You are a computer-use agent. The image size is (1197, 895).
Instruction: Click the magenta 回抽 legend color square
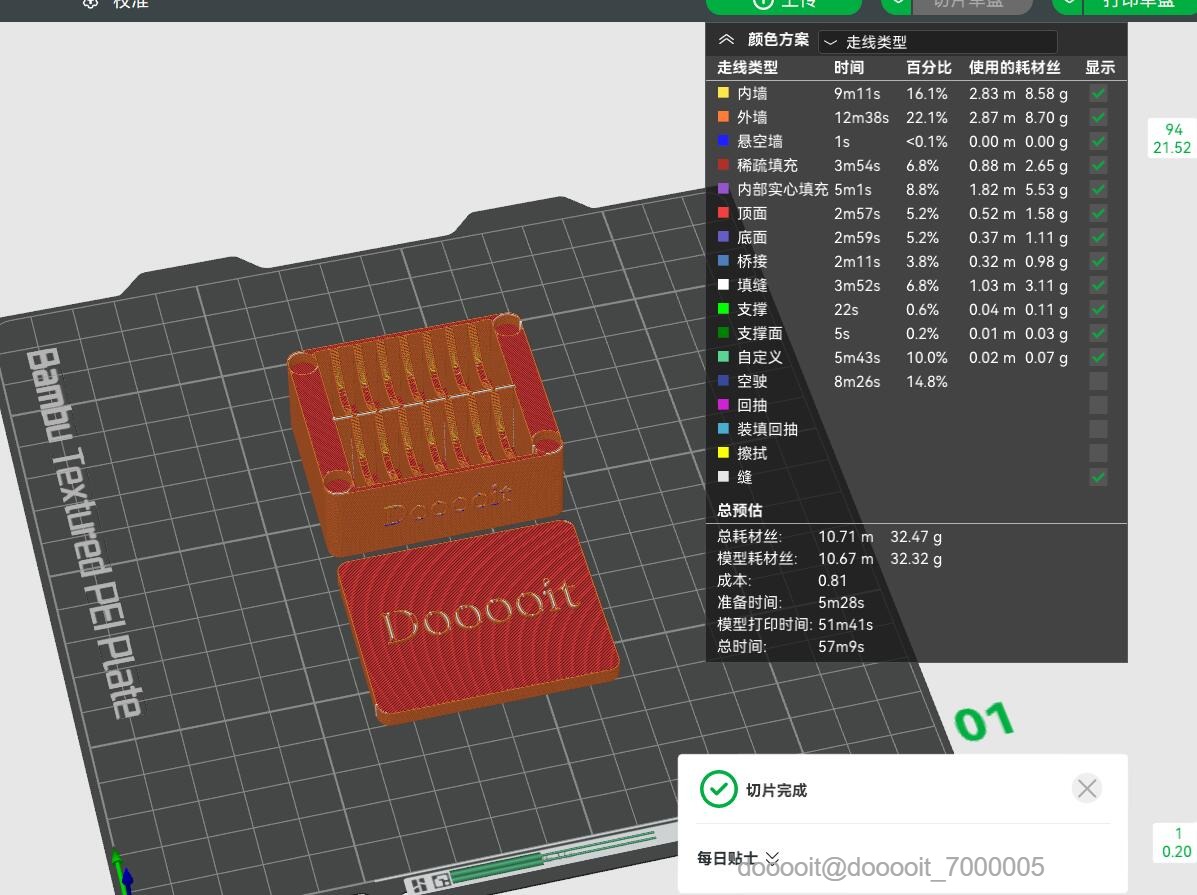tap(723, 405)
